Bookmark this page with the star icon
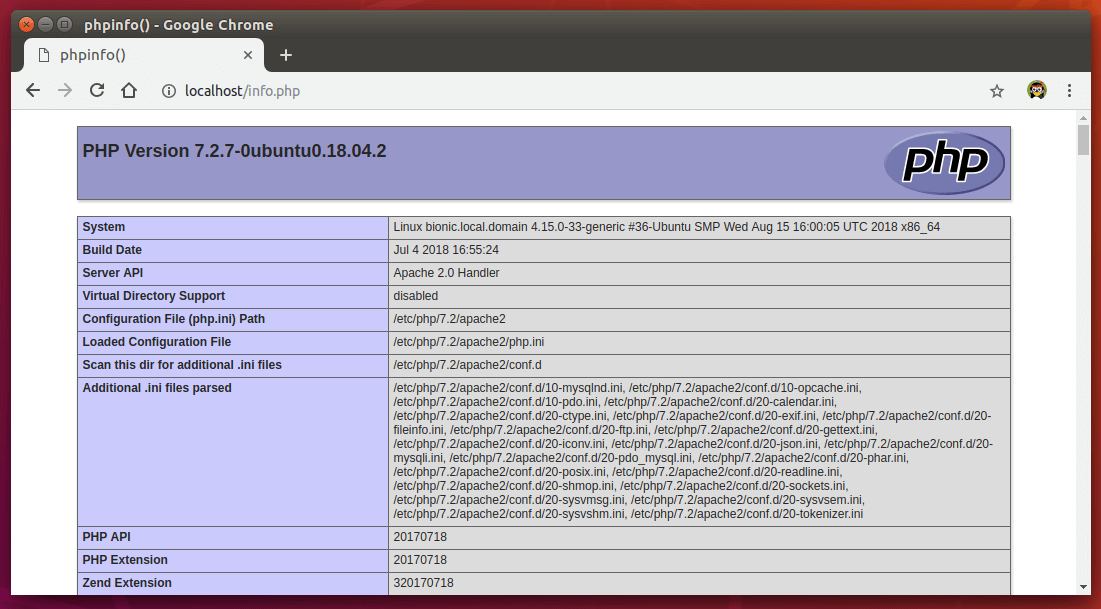 point(996,91)
